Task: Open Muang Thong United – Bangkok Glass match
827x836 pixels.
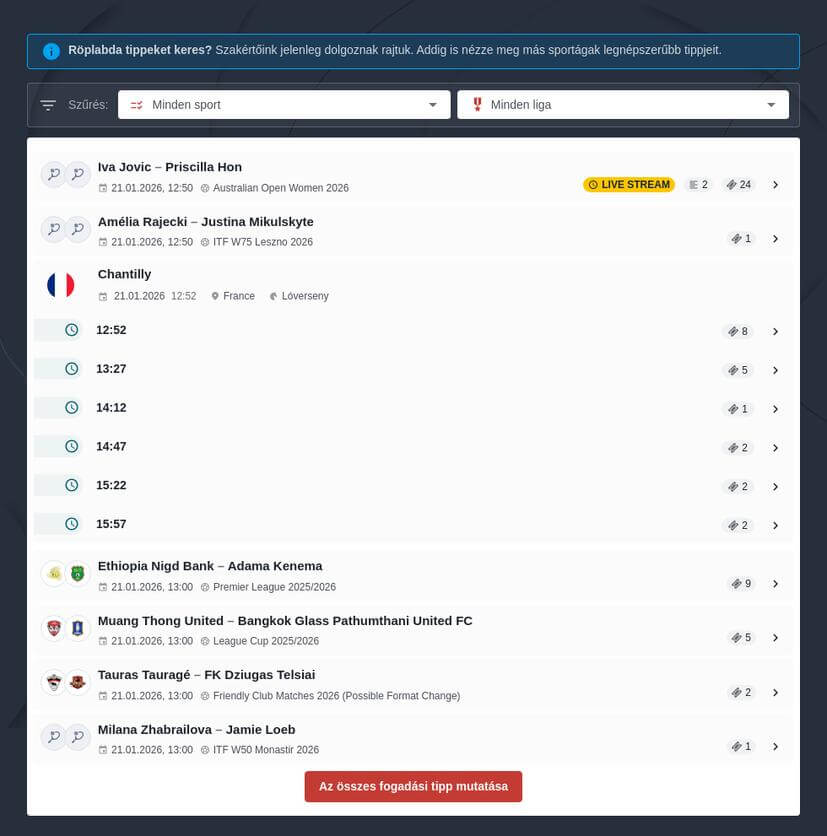Action: pos(285,621)
